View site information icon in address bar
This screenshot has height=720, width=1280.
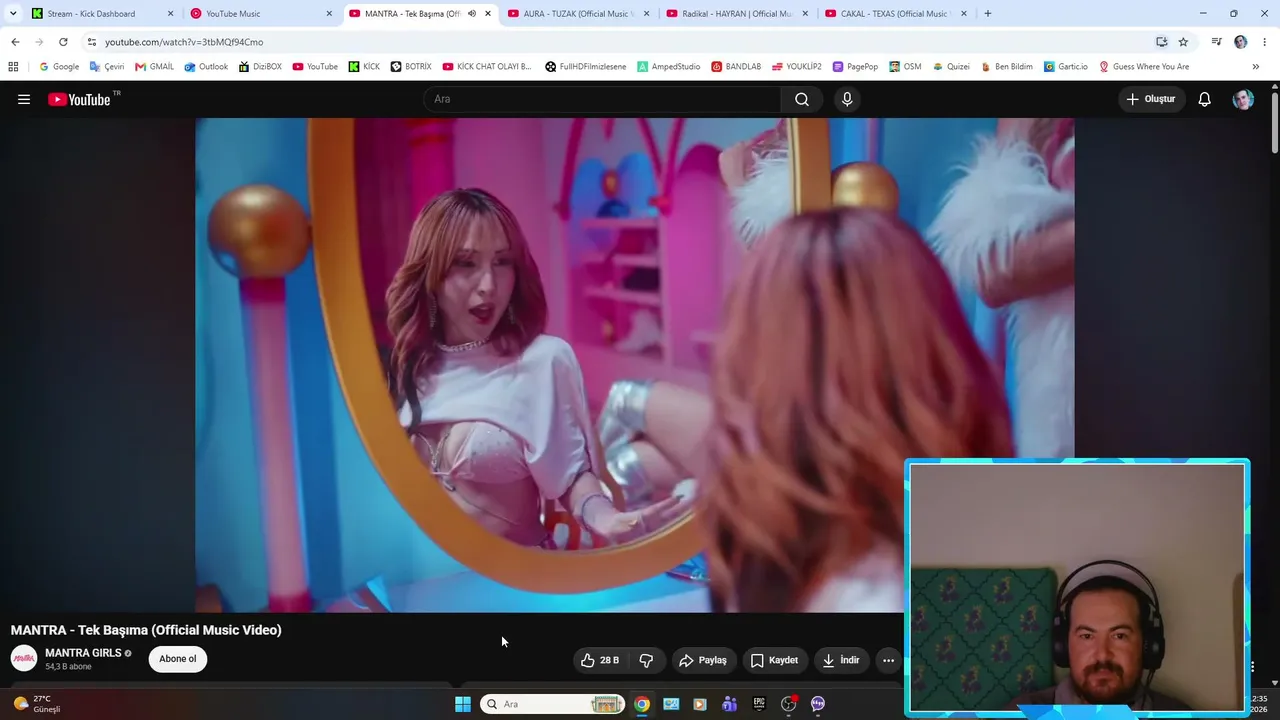click(92, 42)
